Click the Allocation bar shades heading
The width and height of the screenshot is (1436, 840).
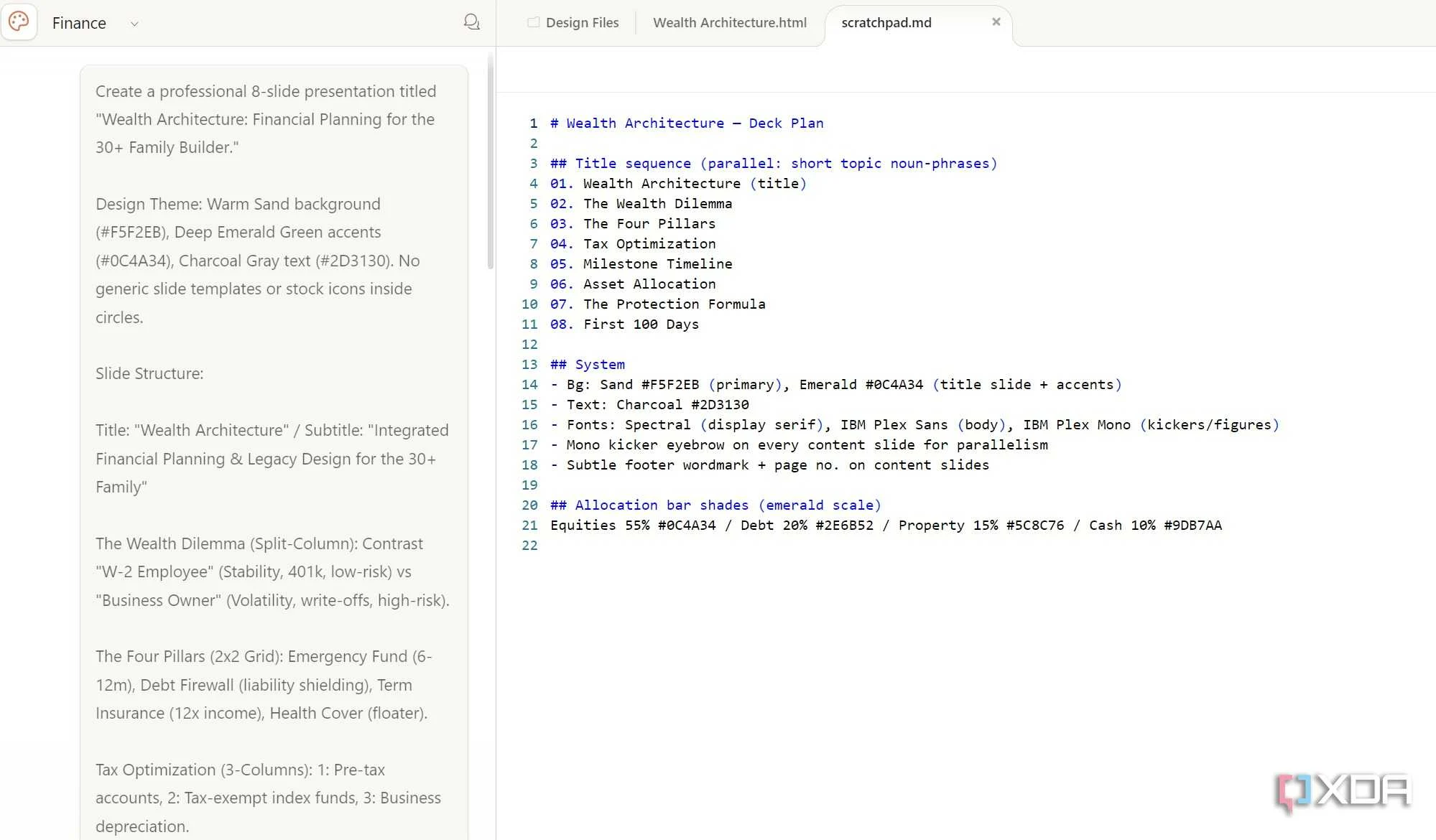(715, 505)
